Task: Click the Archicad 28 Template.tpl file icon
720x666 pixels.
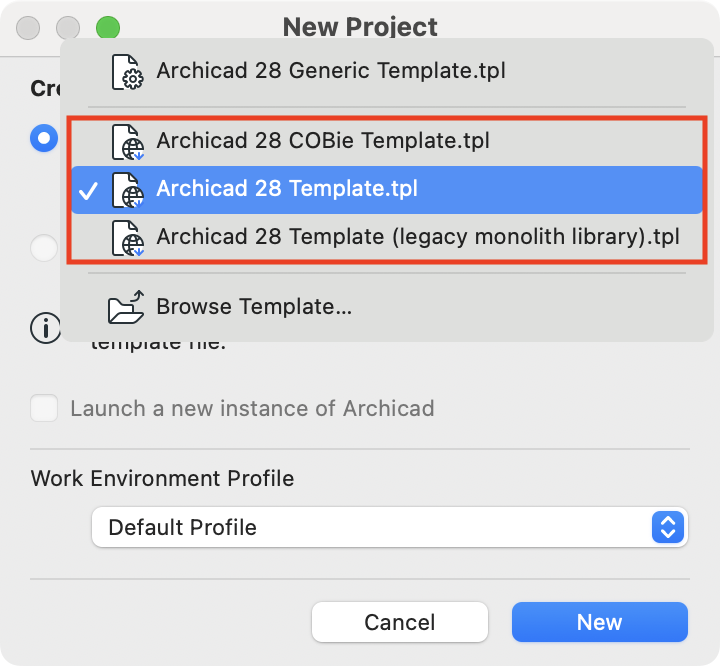Action: pos(128,190)
